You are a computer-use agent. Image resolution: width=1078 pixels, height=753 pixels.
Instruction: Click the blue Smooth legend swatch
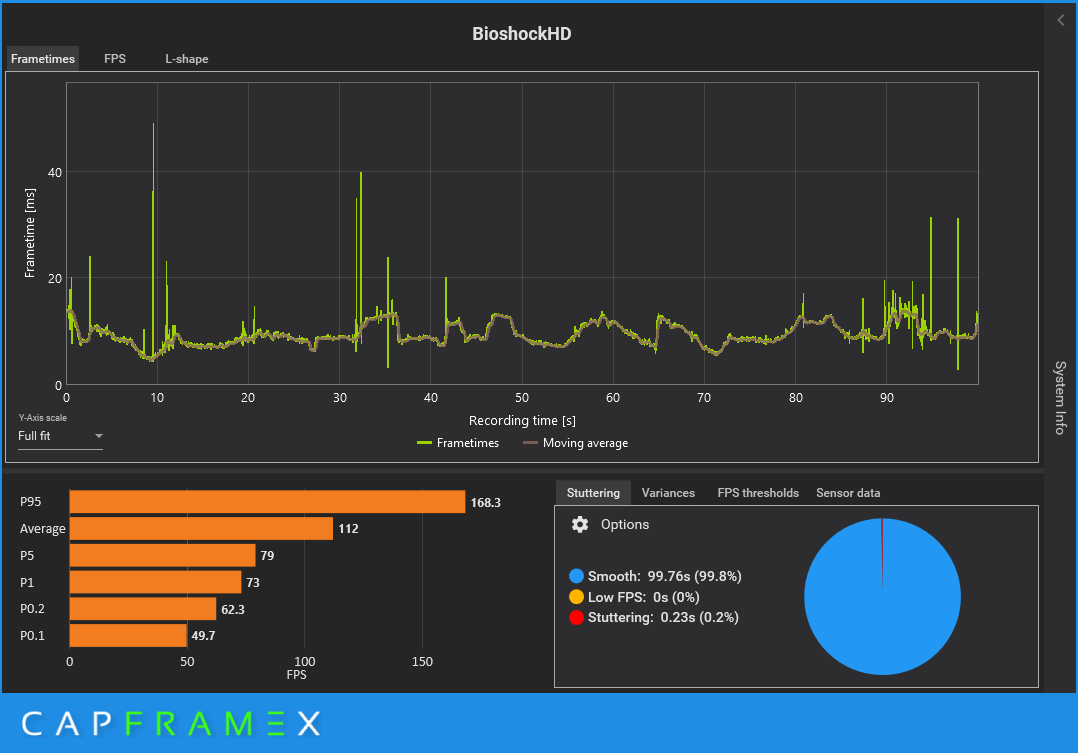pyautogui.click(x=576, y=576)
